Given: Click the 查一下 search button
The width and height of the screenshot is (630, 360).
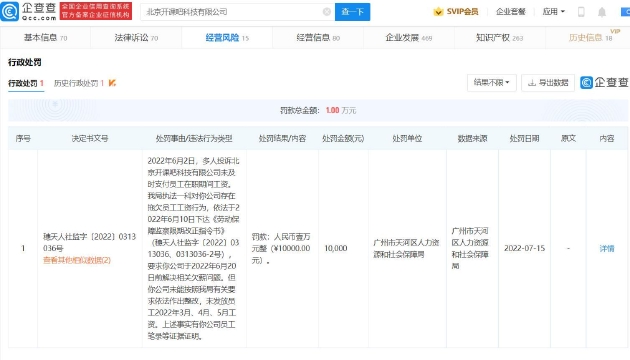Looking at the screenshot, I should click(352, 12).
